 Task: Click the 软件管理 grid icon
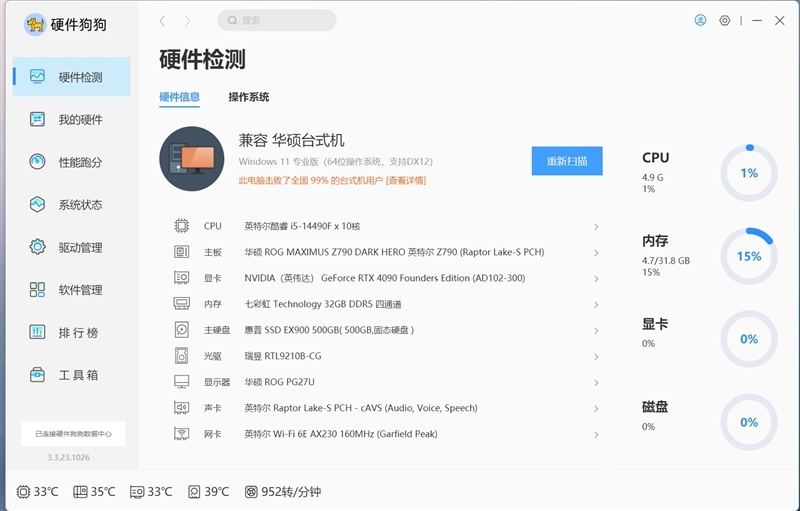point(37,290)
